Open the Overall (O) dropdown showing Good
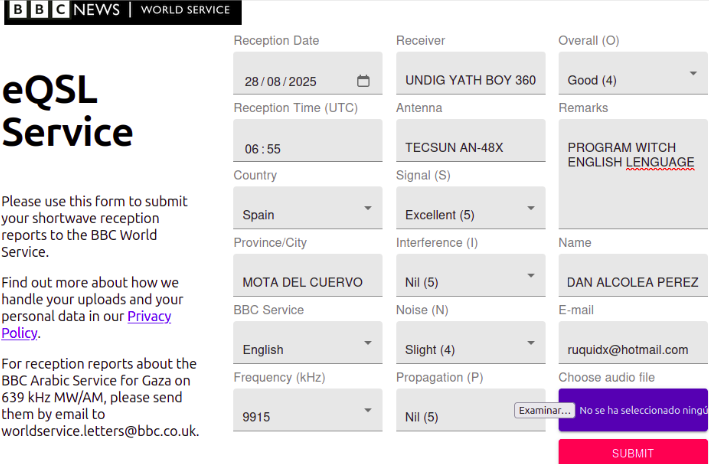The image size is (709, 464). tap(632, 74)
